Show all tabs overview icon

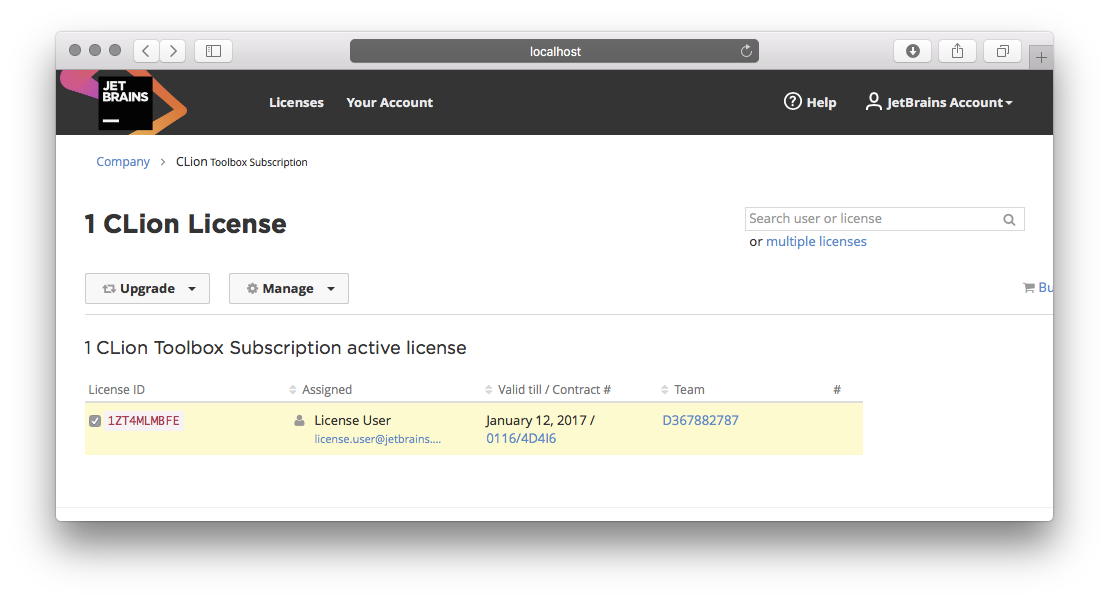1002,51
